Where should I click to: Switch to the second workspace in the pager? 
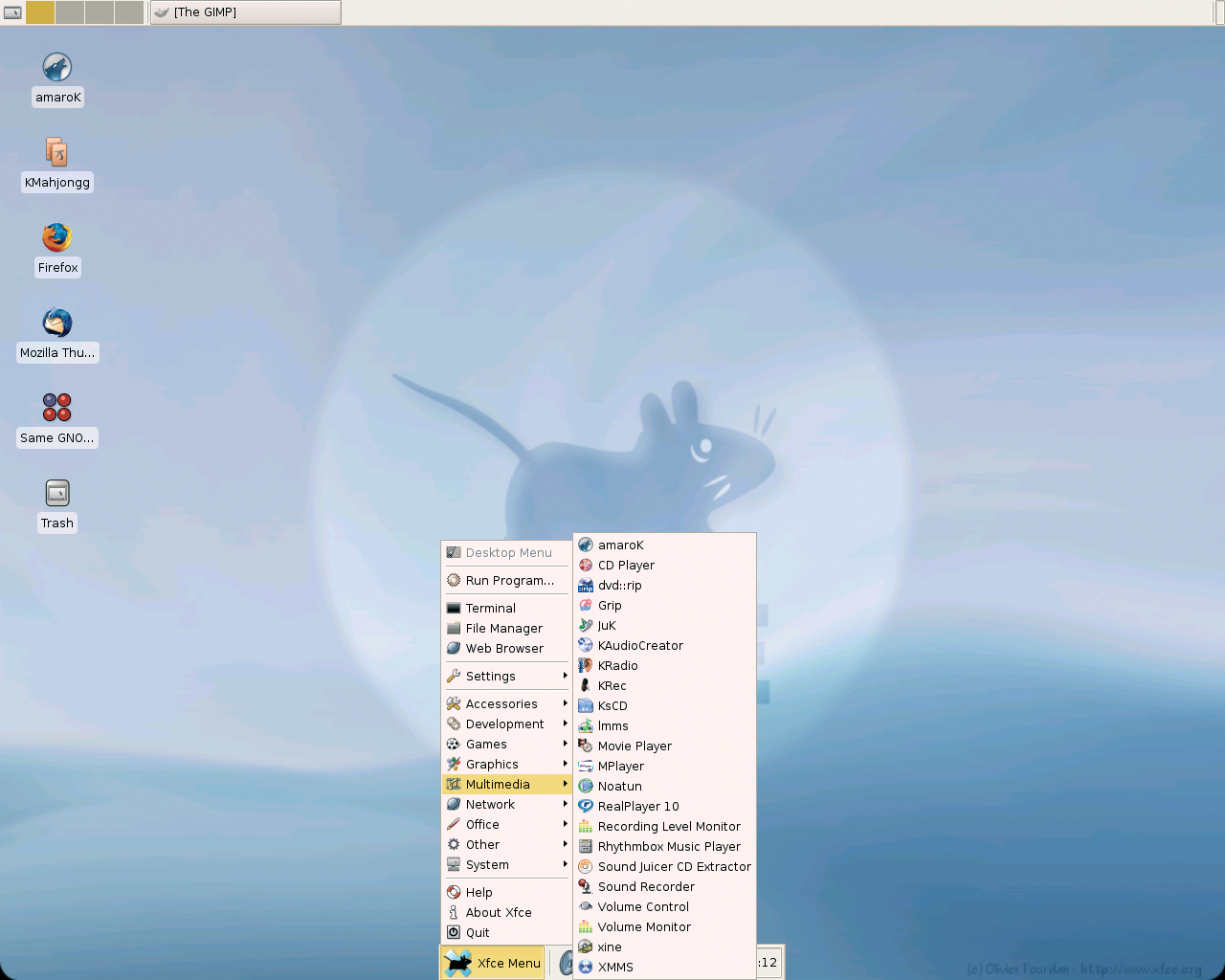coord(70,12)
